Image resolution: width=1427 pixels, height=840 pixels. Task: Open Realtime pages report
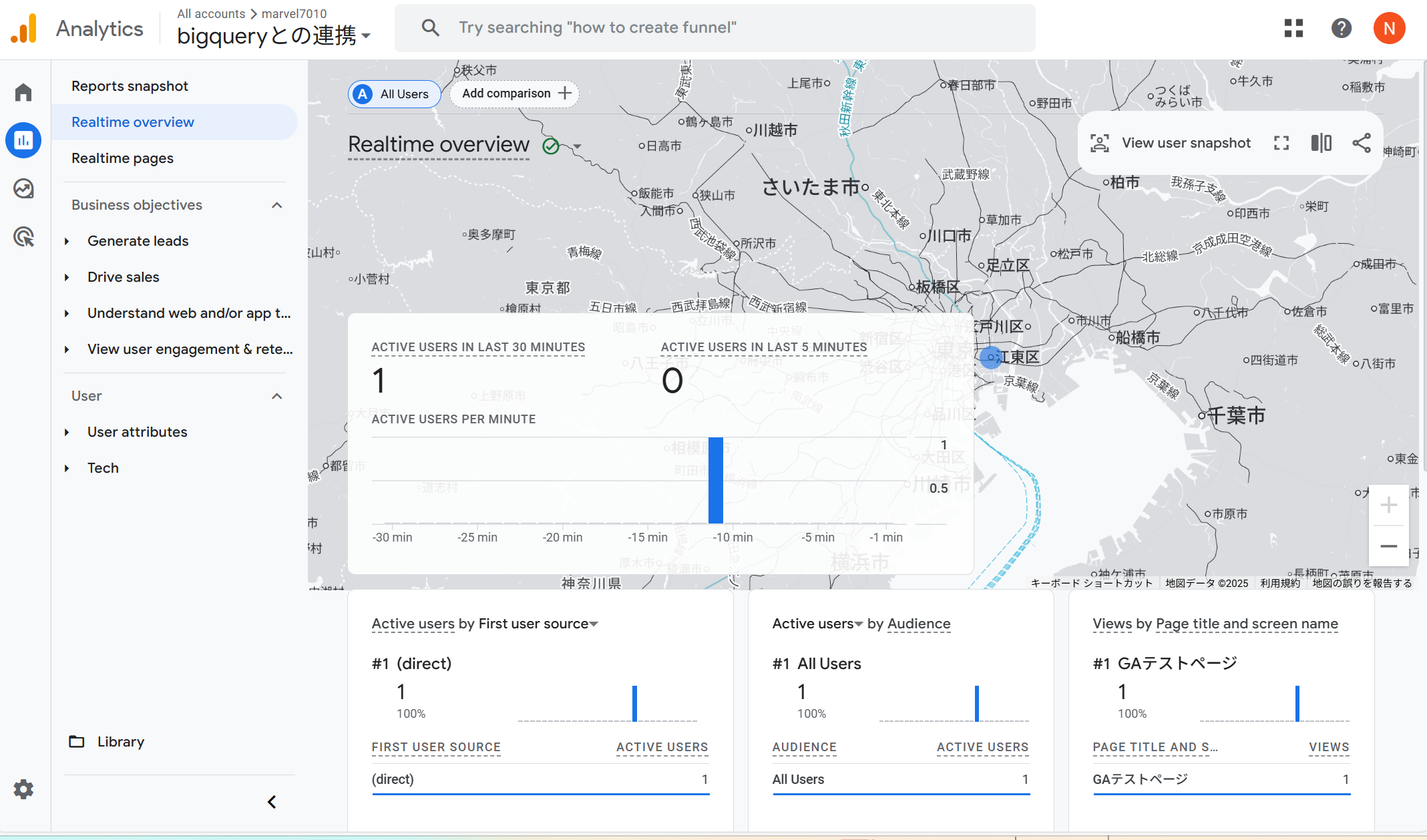(x=122, y=158)
